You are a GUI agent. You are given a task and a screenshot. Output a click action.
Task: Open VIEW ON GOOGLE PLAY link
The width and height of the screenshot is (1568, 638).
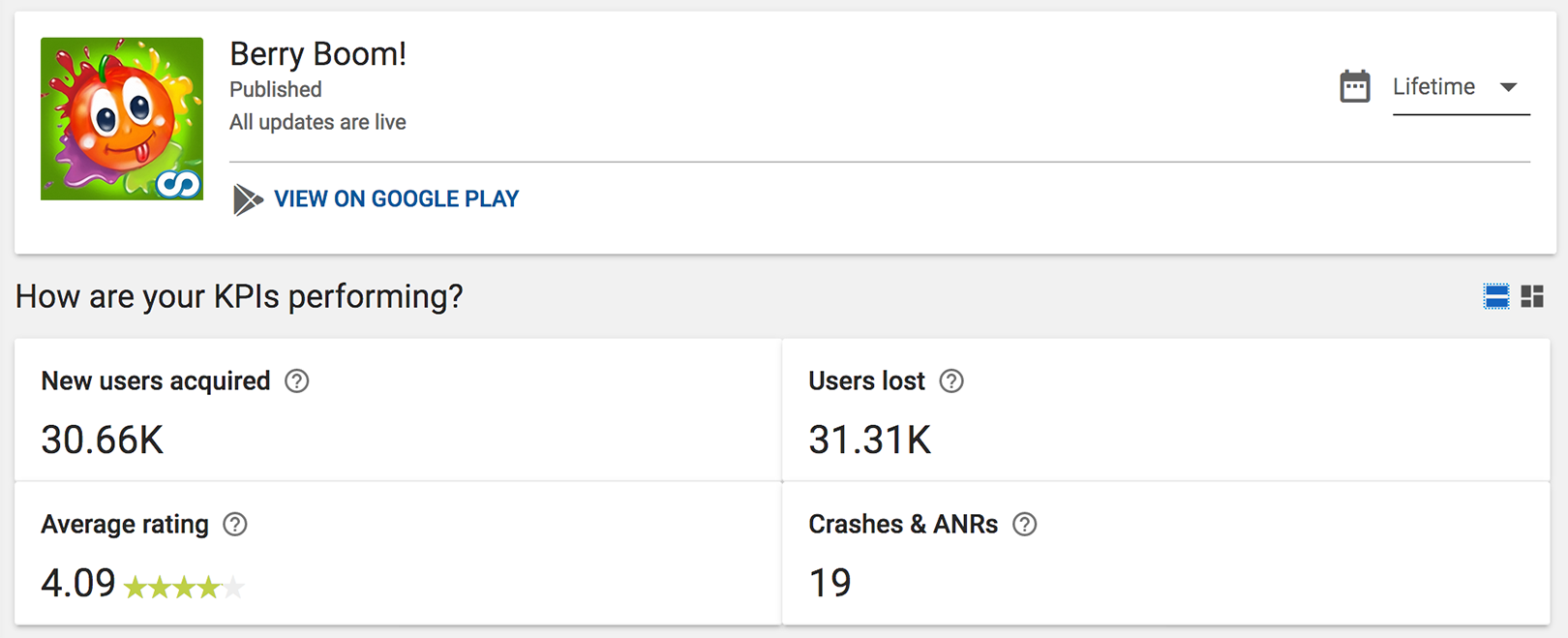click(x=397, y=199)
